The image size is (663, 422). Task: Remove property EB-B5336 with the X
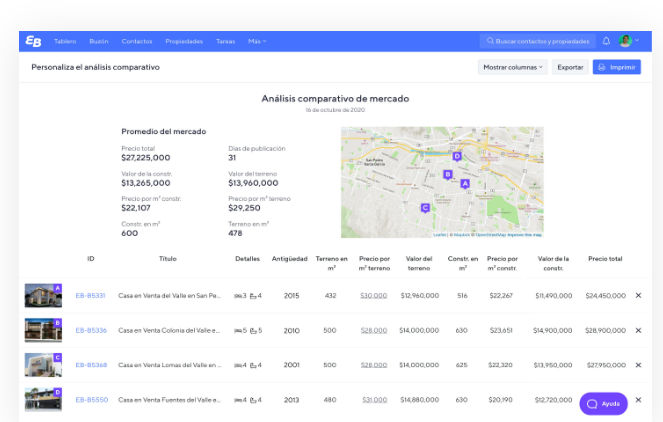coord(638,330)
